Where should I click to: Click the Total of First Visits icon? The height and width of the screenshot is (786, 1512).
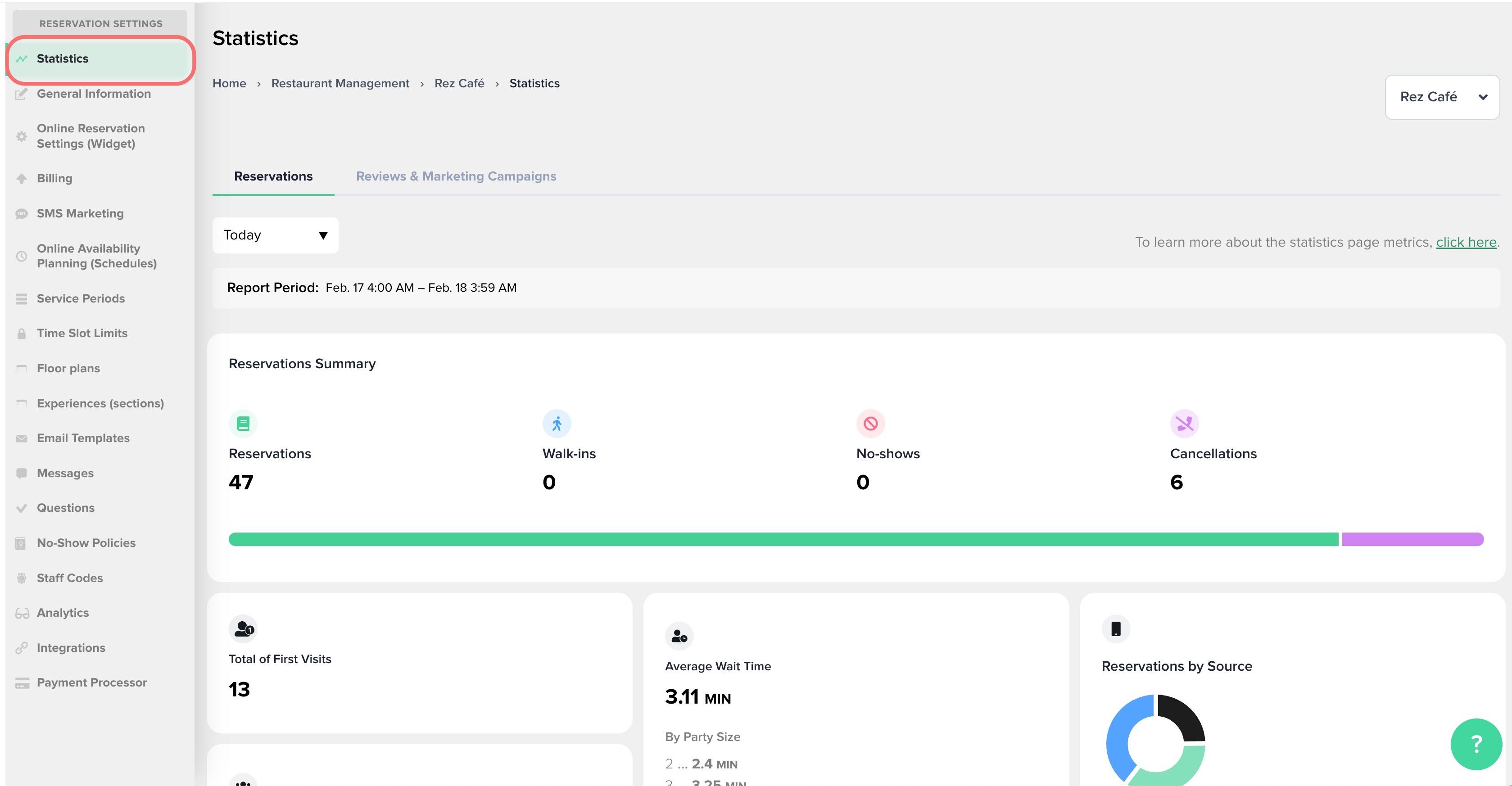point(243,629)
